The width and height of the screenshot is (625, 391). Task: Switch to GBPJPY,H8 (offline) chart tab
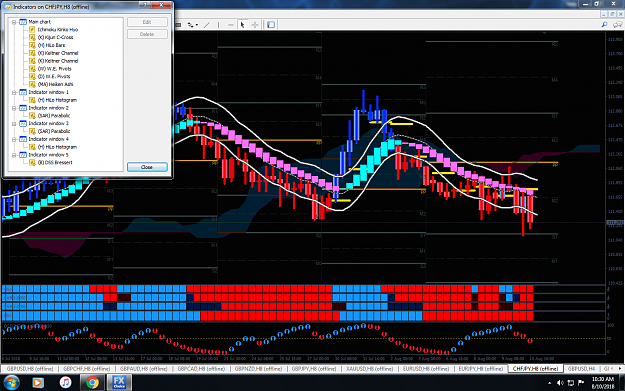click(314, 369)
